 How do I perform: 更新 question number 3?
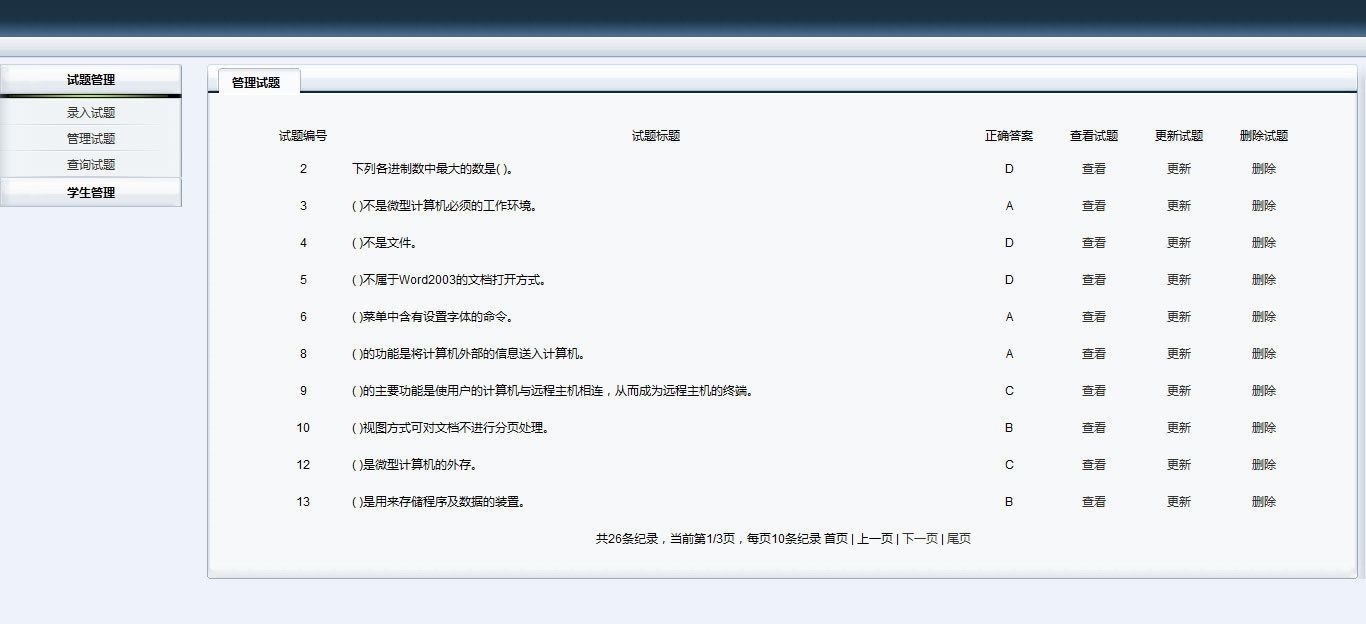(1178, 205)
